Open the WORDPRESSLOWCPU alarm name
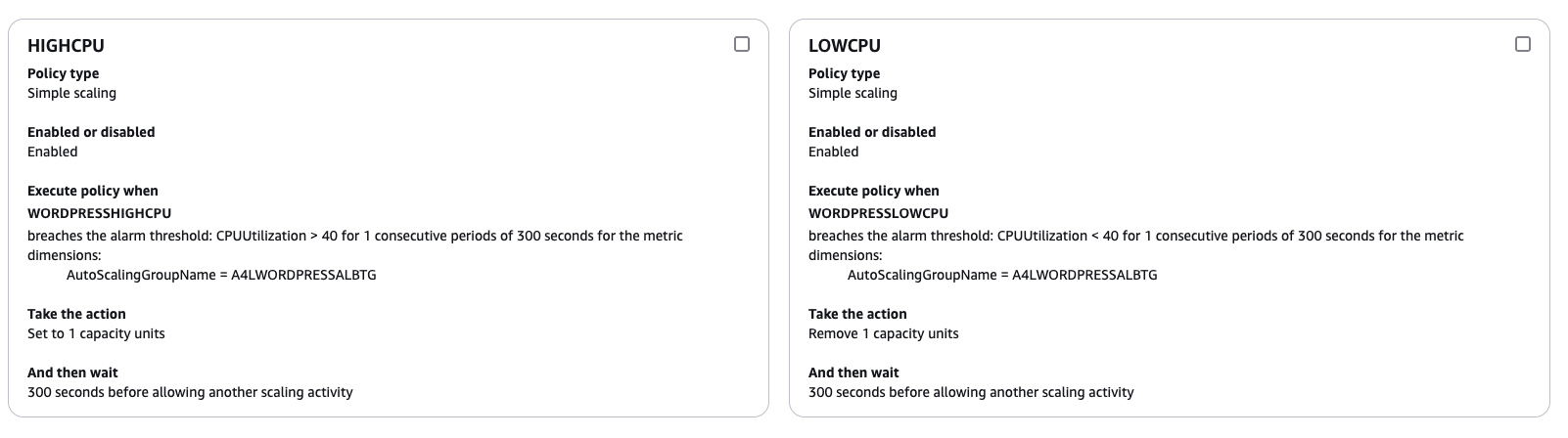Screen dimensions: 1568x438 point(878,213)
